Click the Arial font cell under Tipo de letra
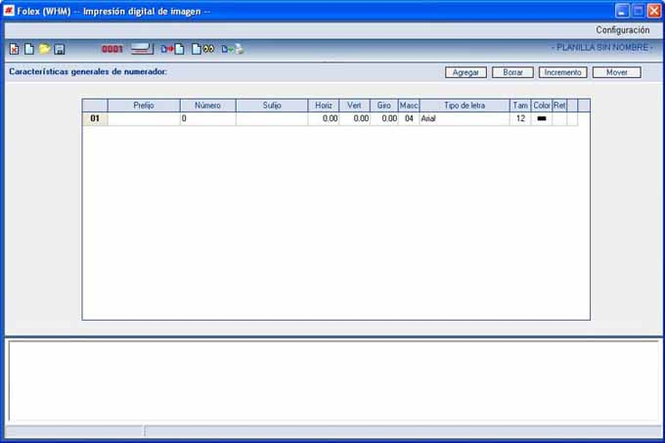The width and height of the screenshot is (665, 443). [464, 119]
